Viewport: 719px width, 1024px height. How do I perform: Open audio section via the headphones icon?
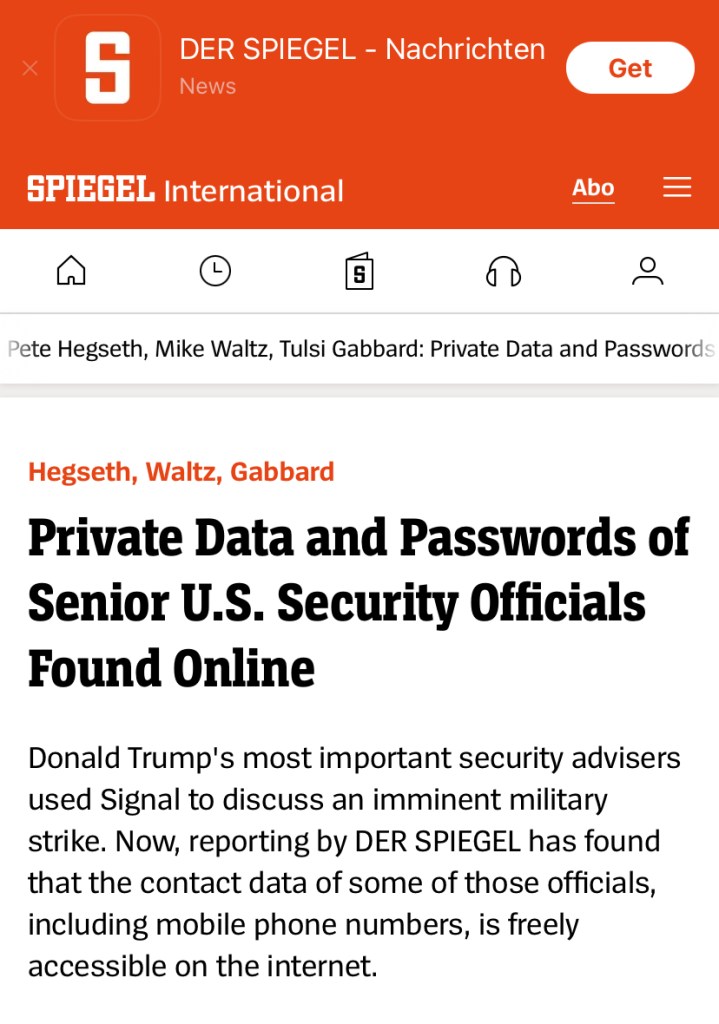[x=503, y=271]
